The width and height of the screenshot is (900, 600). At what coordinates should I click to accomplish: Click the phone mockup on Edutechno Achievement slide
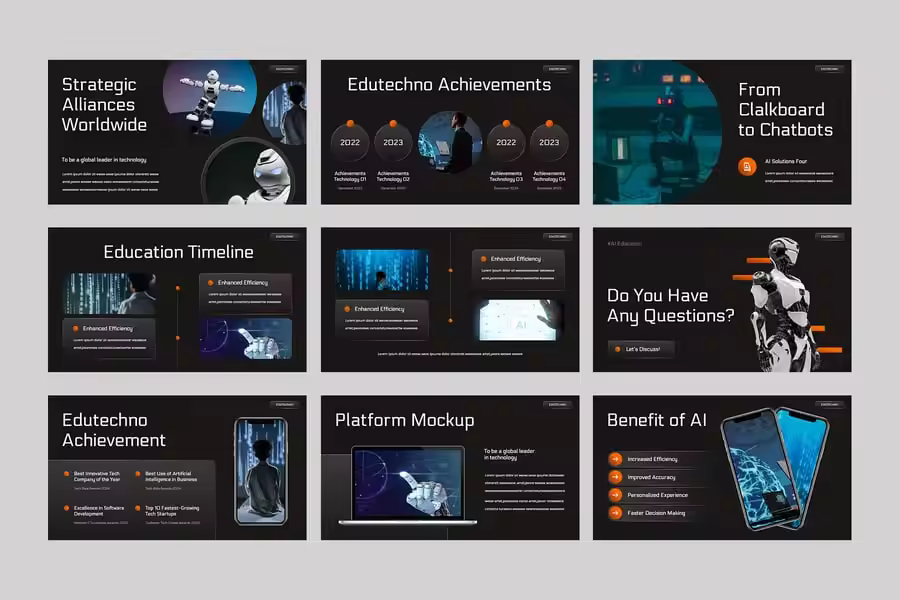coord(260,471)
